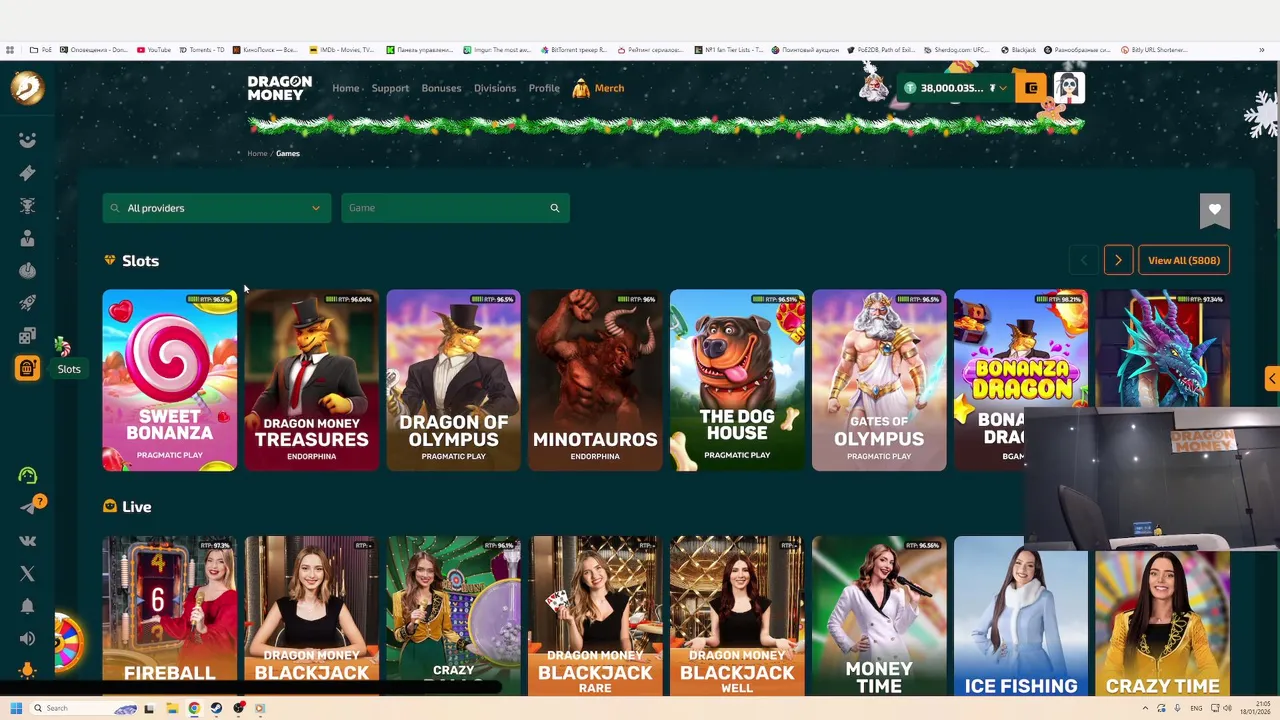Open the X social link icon

click(27, 574)
